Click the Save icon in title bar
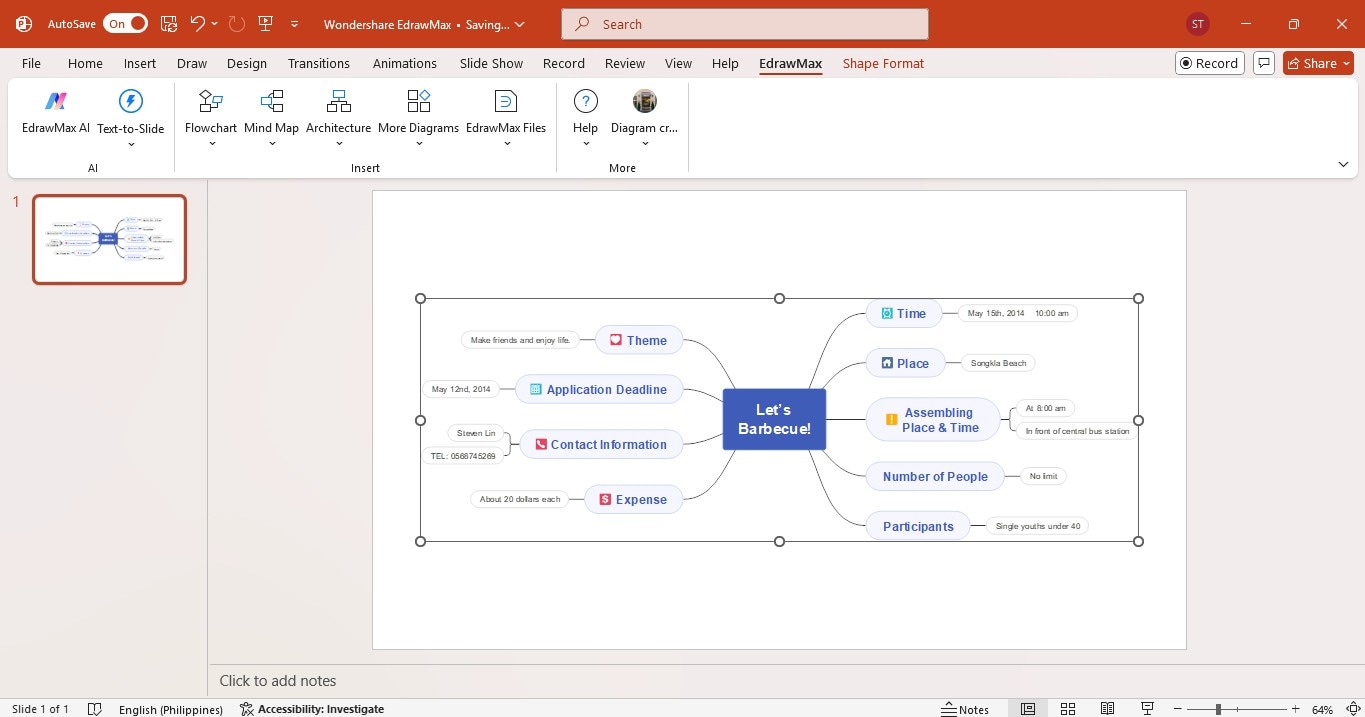 click(169, 23)
